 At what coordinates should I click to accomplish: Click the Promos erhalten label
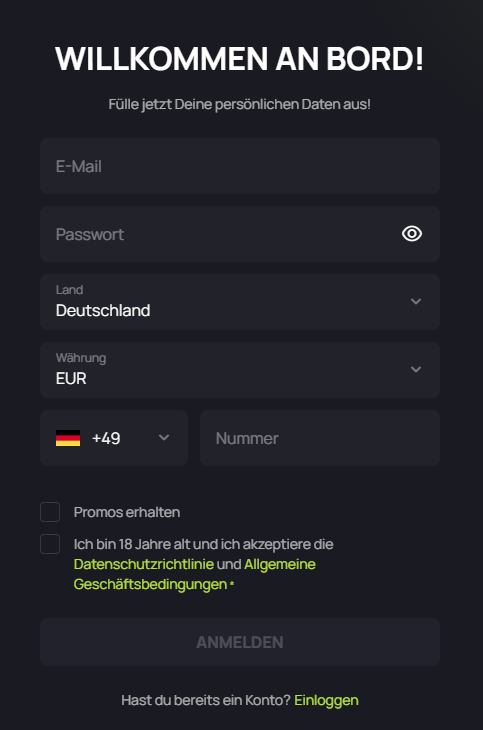point(127,512)
